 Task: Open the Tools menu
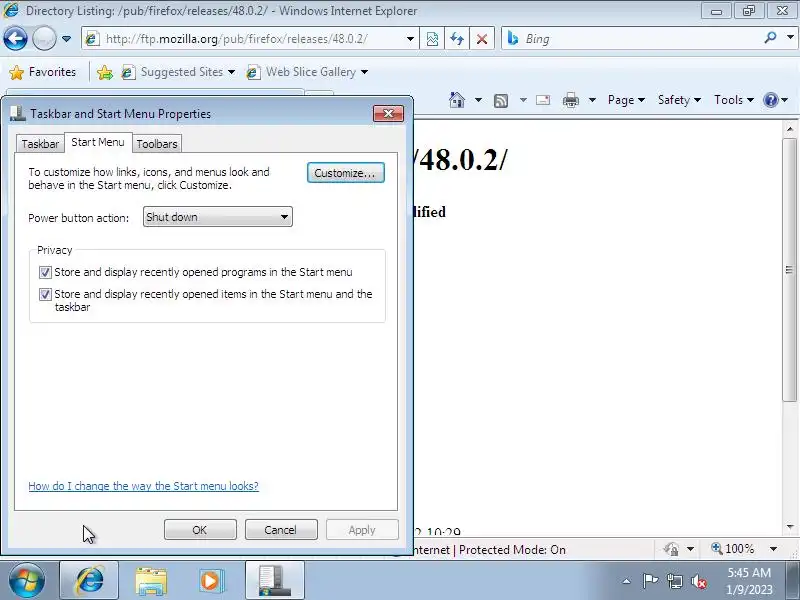734,100
